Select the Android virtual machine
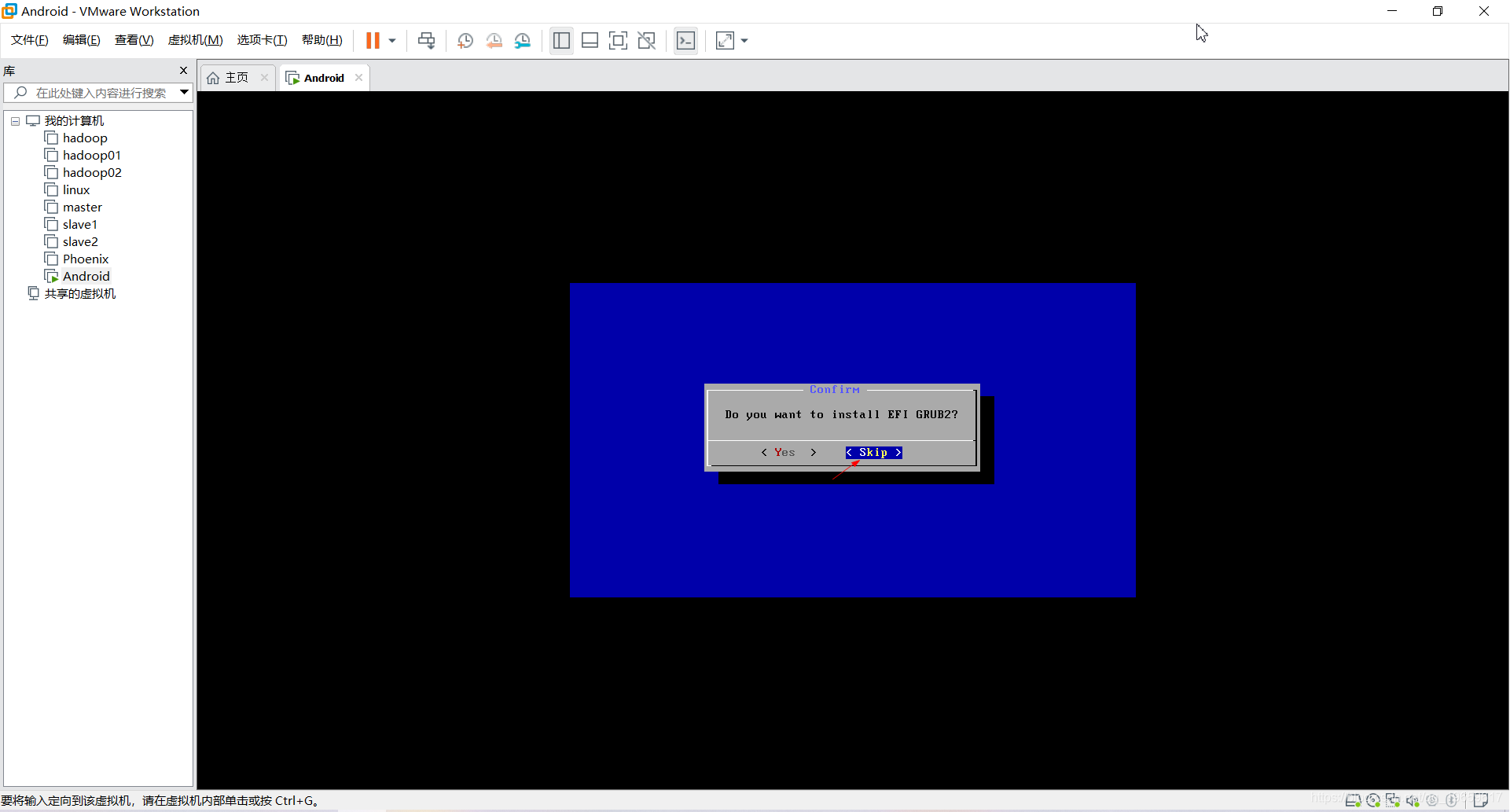Viewport: 1510px width, 812px height. coord(86,277)
